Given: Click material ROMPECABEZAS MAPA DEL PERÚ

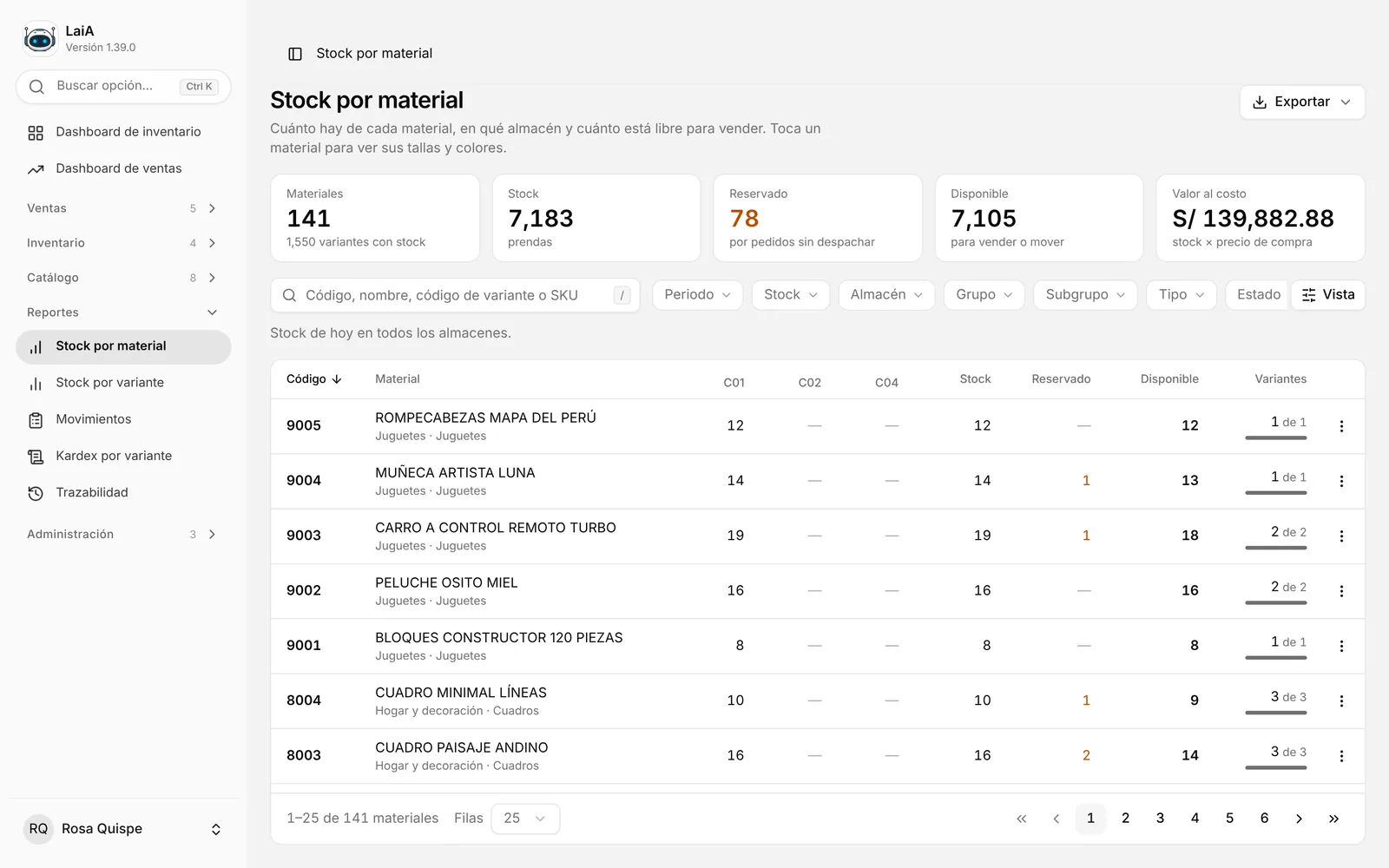Looking at the screenshot, I should (x=485, y=418).
